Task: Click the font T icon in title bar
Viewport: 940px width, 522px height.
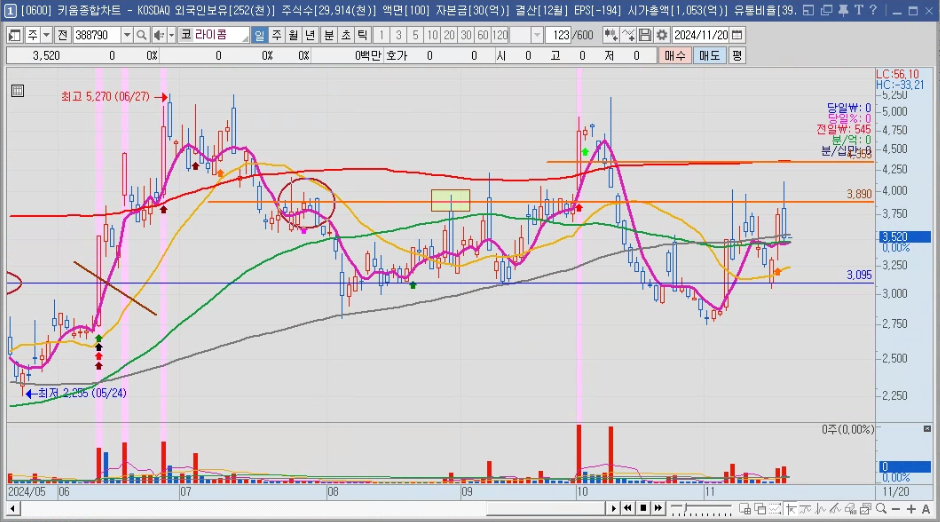Action: (858, 10)
